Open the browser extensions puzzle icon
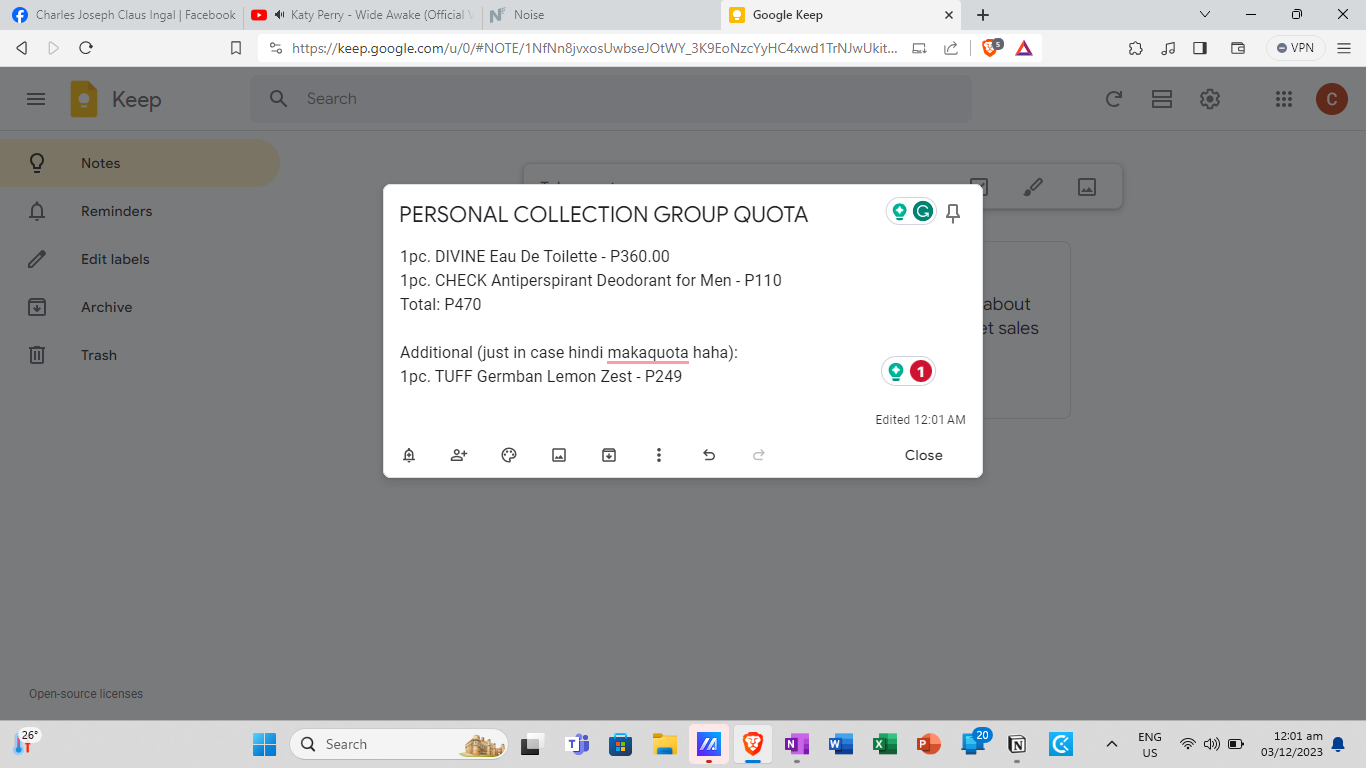Screen dimensions: 1366x768 1135,47
